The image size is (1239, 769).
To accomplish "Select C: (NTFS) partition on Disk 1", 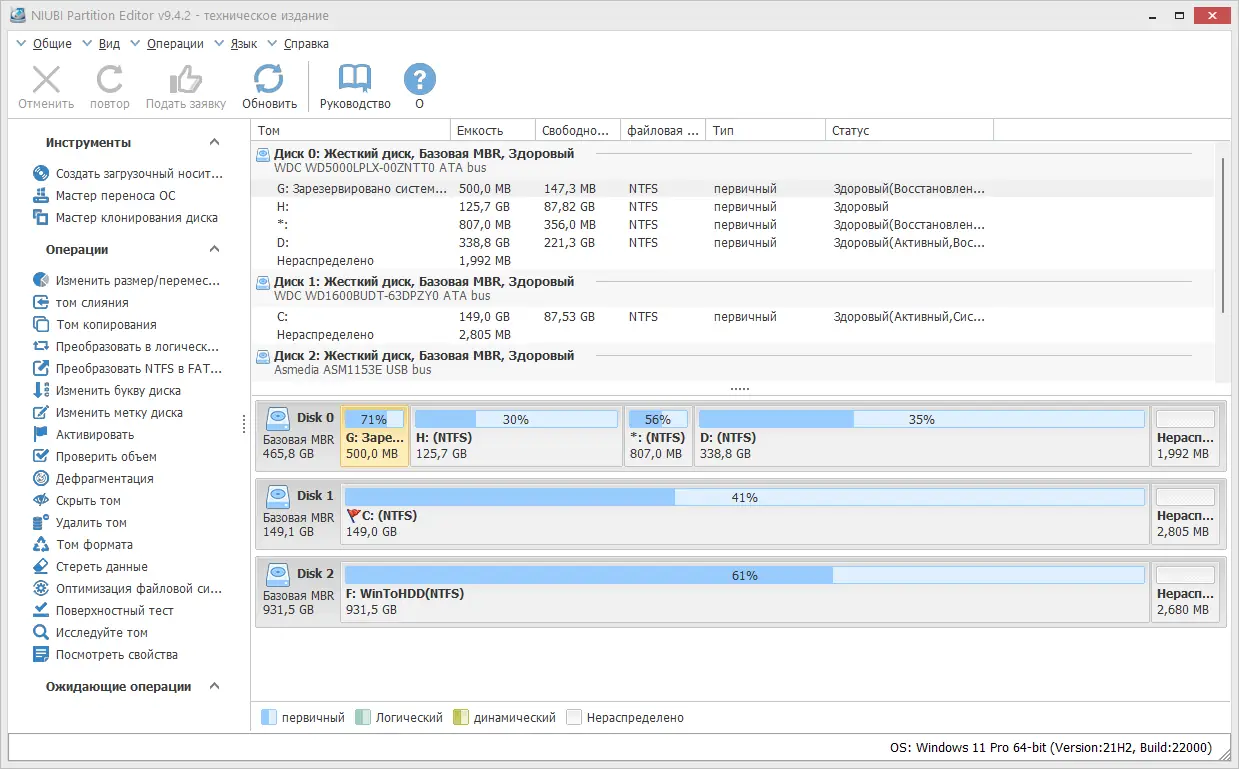I will click(745, 514).
